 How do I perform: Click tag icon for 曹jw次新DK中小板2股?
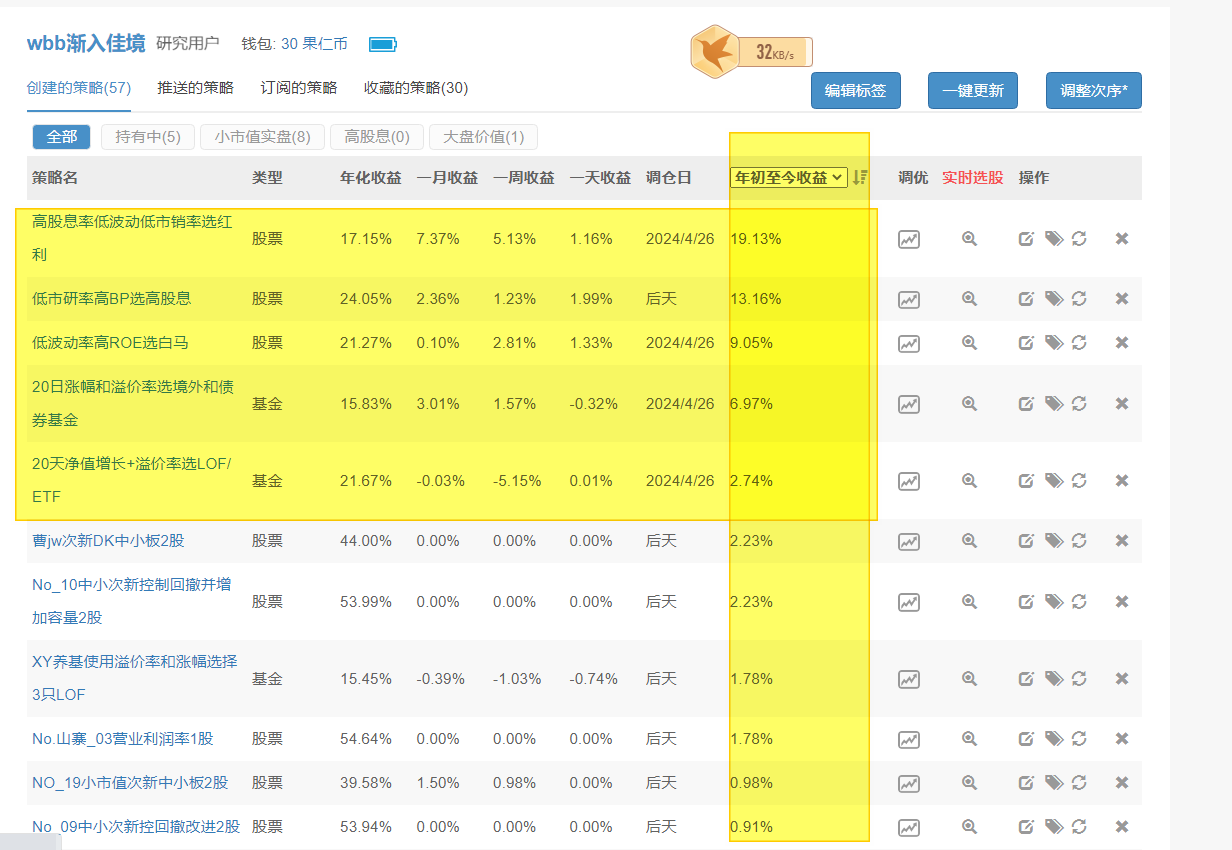pyautogui.click(x=1053, y=541)
